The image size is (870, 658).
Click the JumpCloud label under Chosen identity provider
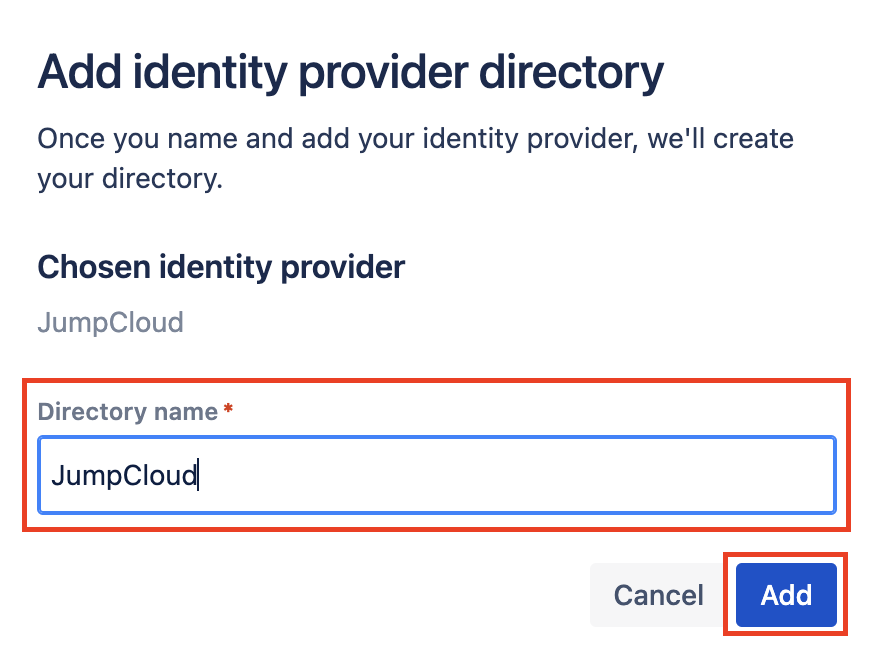click(110, 322)
